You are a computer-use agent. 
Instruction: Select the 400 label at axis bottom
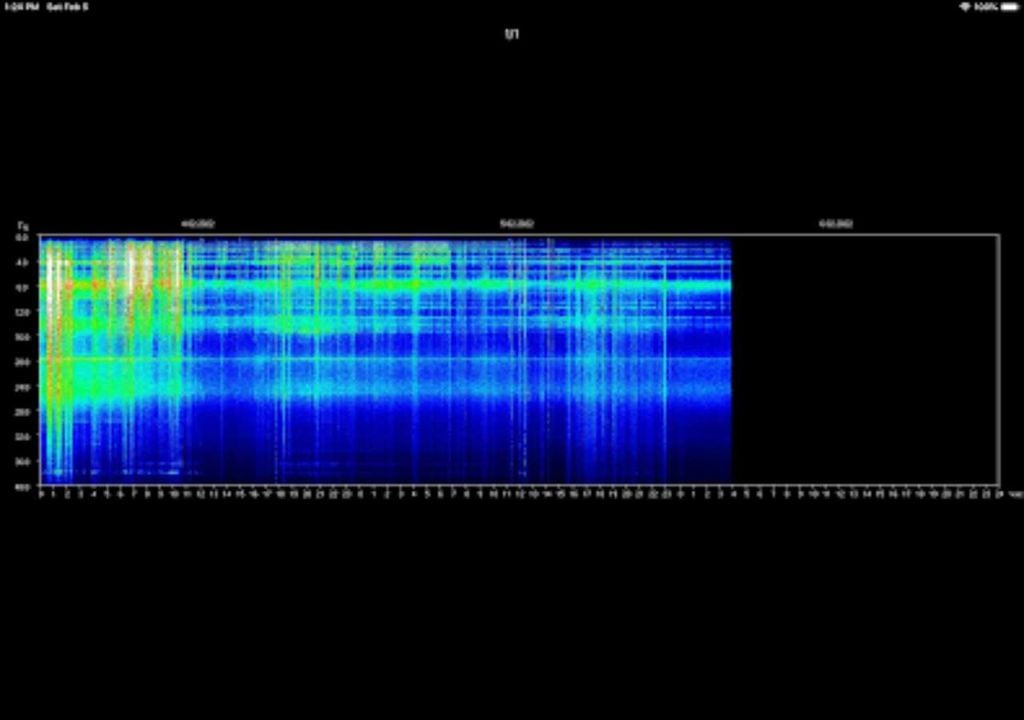21,487
